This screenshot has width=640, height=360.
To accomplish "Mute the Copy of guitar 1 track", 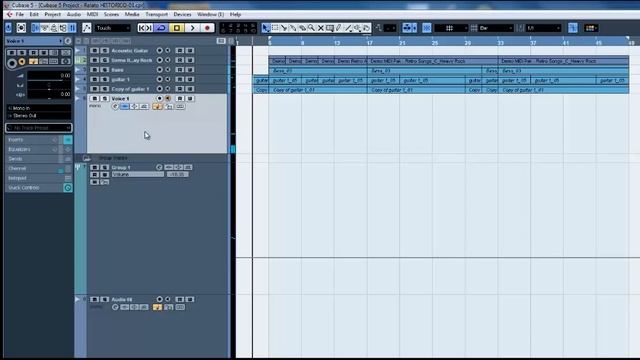I will [95, 89].
